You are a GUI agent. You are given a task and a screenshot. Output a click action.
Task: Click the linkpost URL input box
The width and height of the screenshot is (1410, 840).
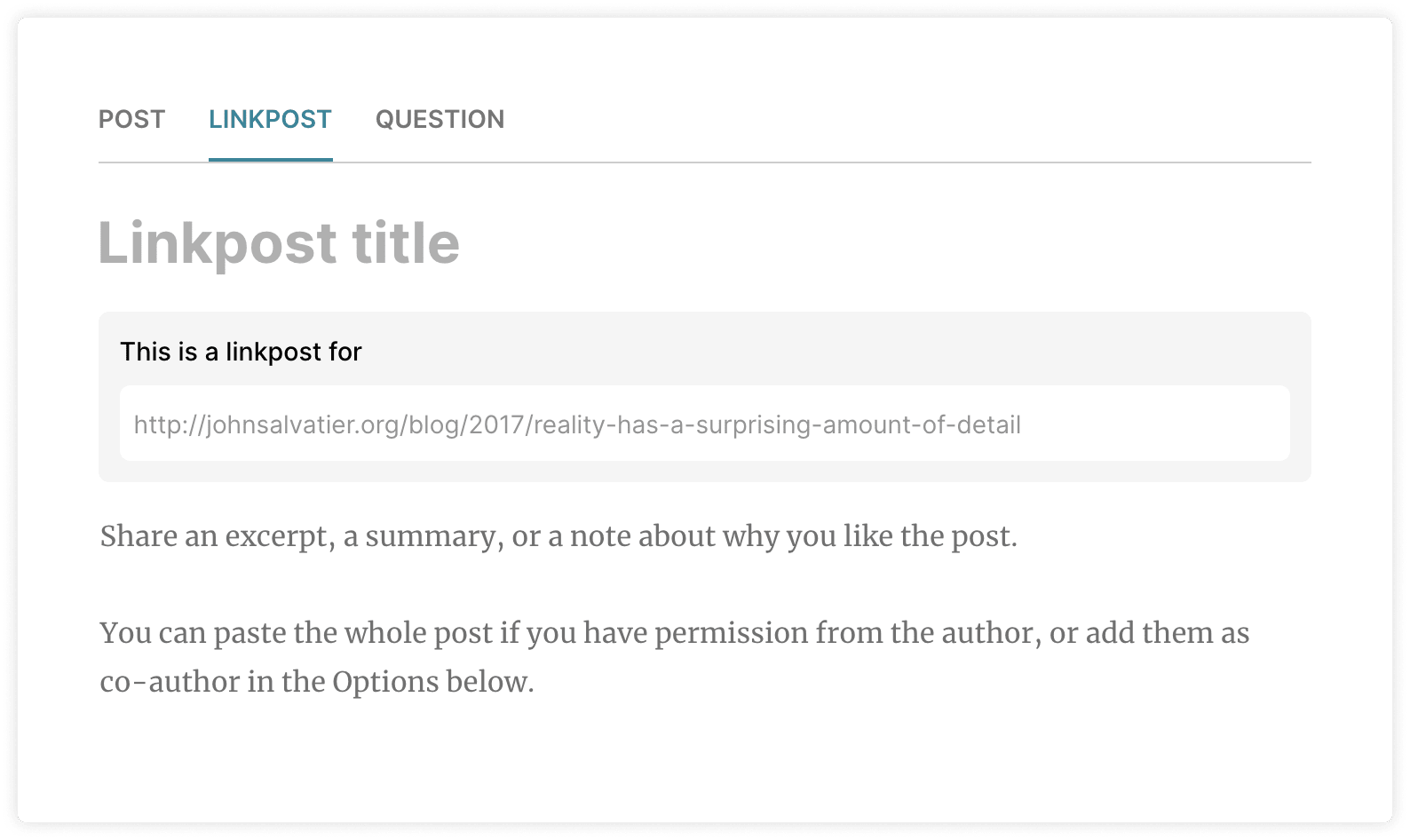(x=704, y=424)
